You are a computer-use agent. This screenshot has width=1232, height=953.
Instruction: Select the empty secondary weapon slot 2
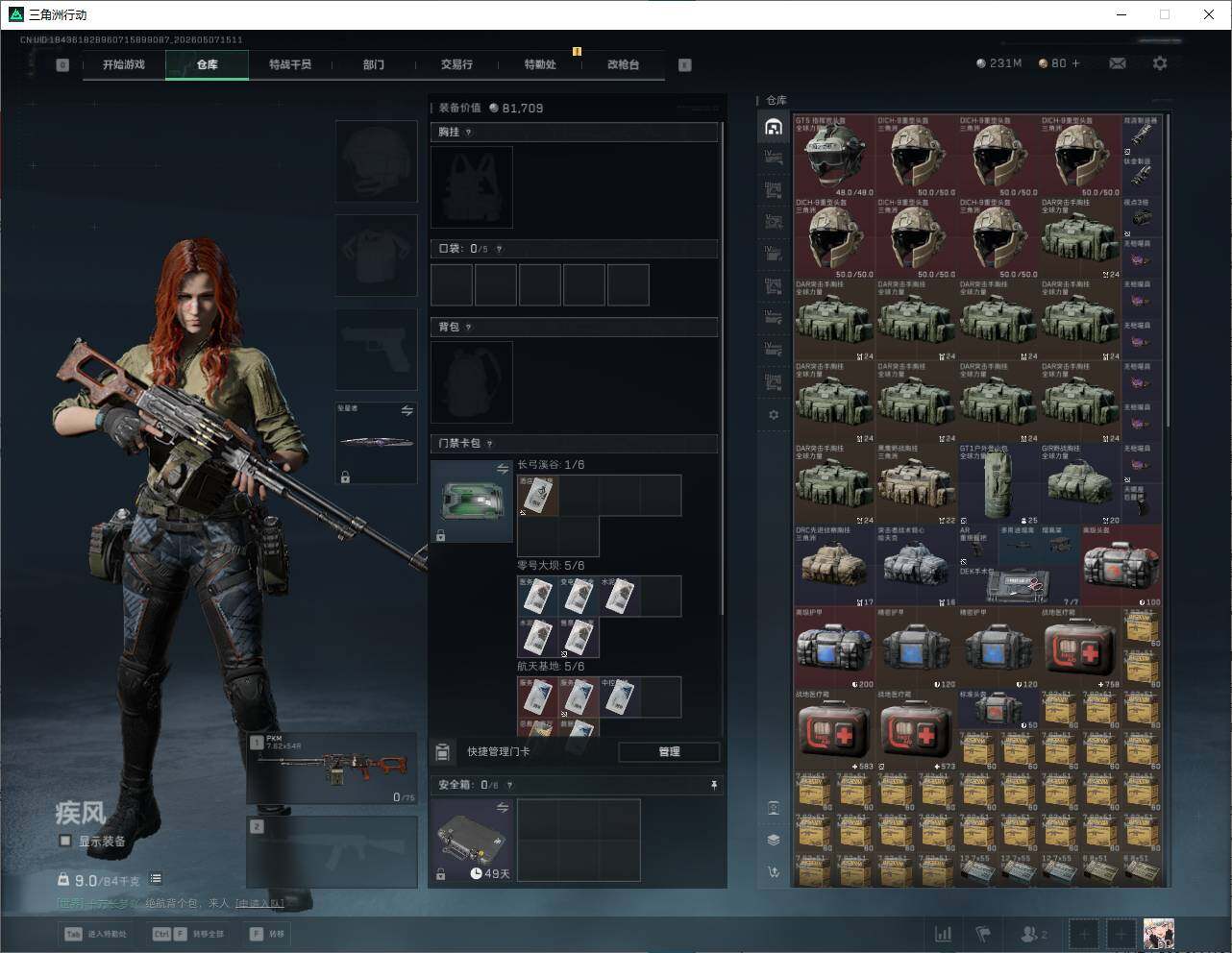(x=333, y=852)
